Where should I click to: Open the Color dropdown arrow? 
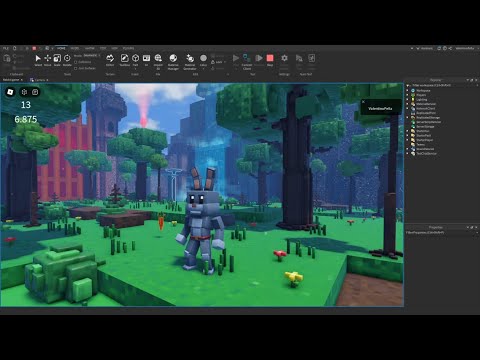(x=203, y=68)
